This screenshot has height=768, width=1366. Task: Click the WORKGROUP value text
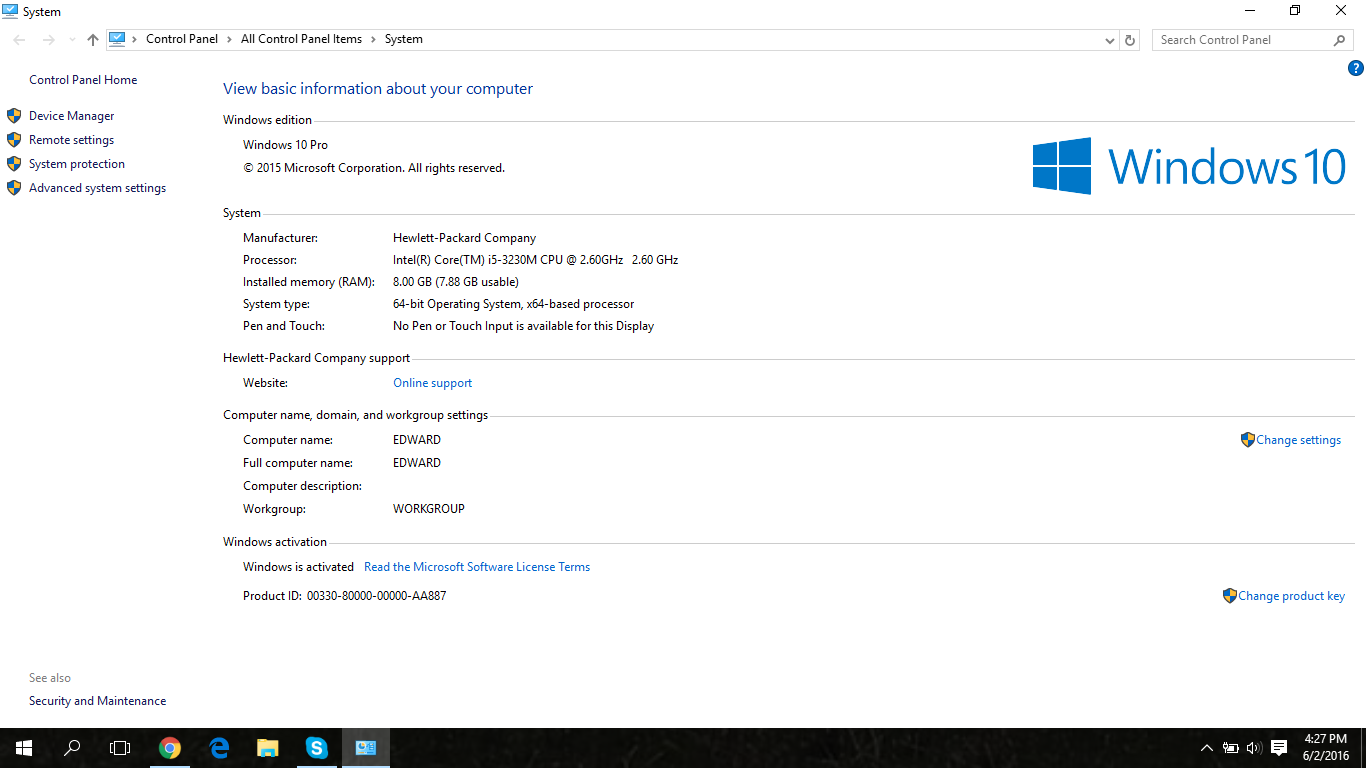click(429, 509)
